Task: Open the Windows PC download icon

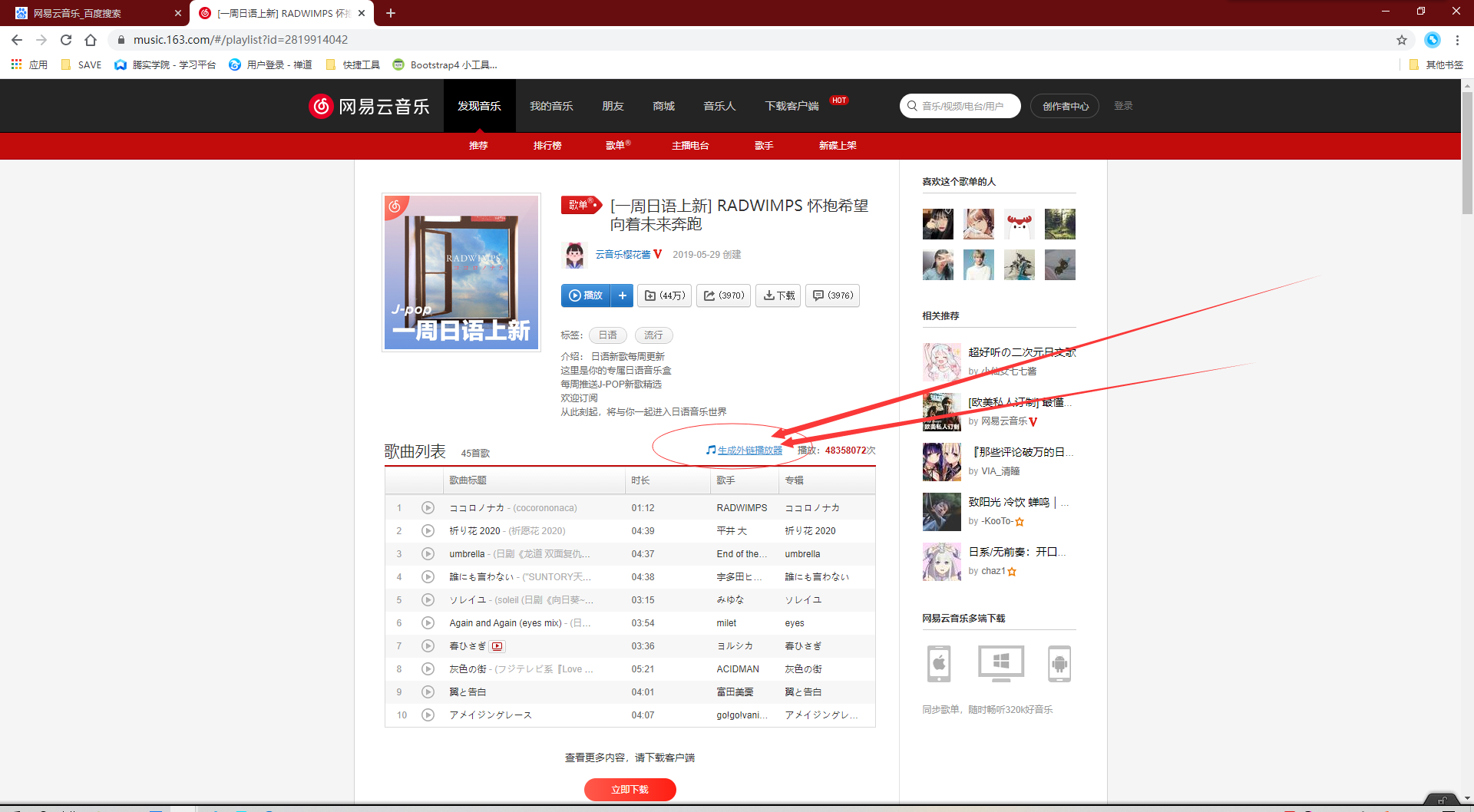Action: 1001,664
